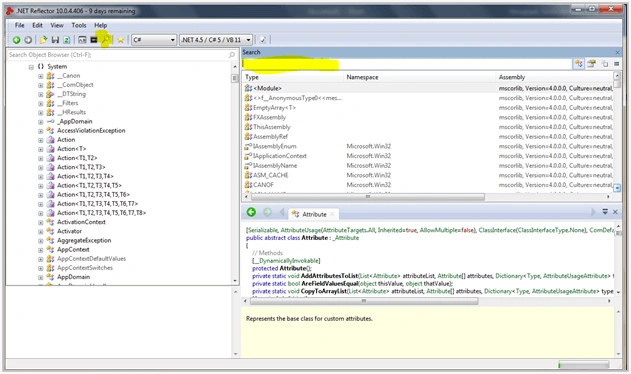
Task: Click the magnifier in the object browser search box
Action: (232, 55)
